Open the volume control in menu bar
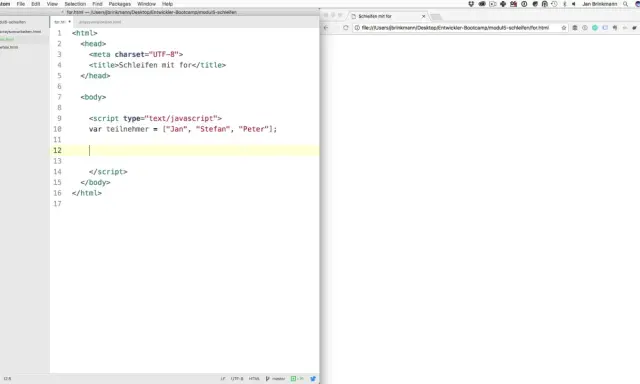This screenshot has height=384, width=640. 573,4
